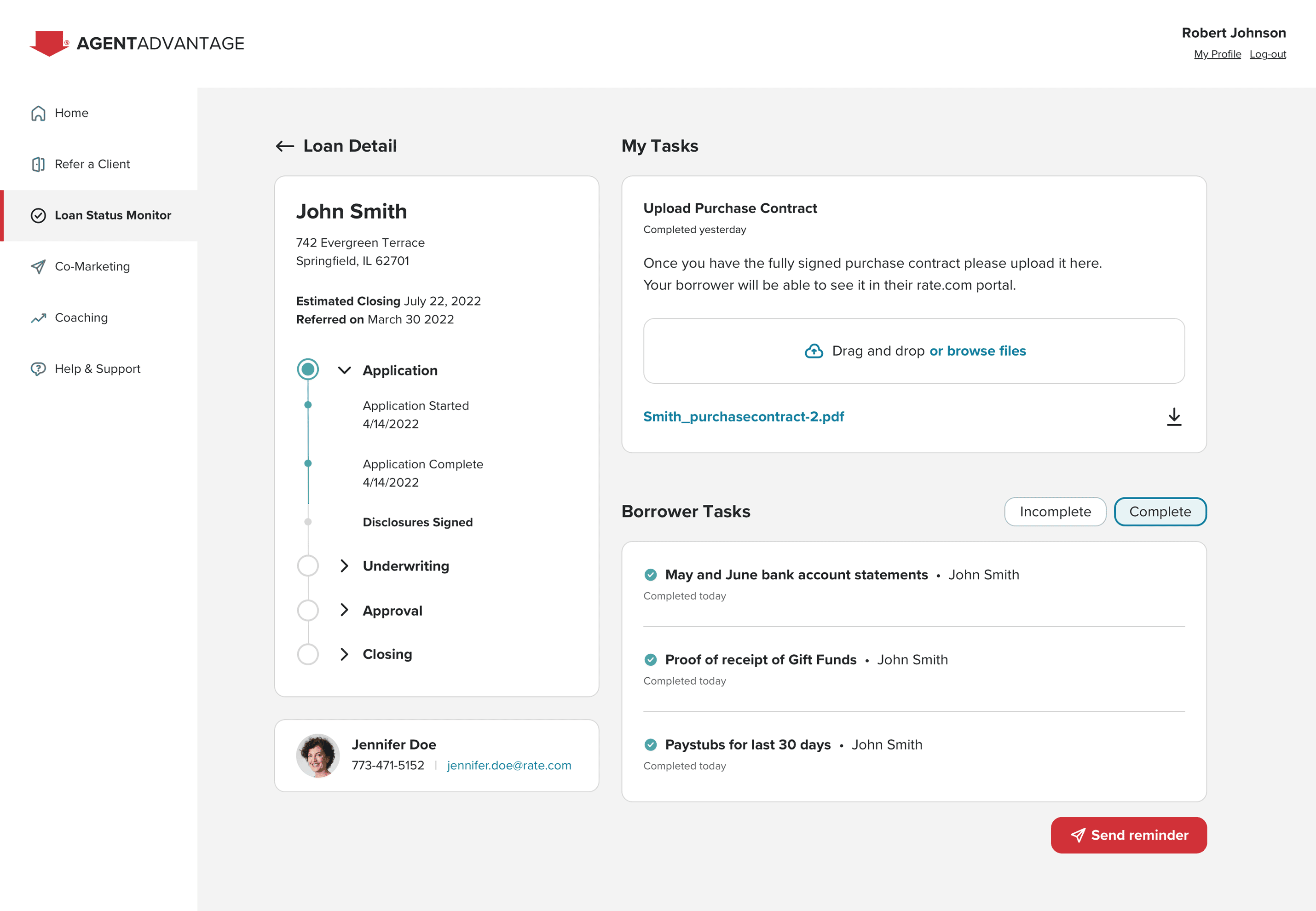This screenshot has height=911, width=1316.
Task: Open Smith_purchasecontract-2.pdf file link
Action: (744, 417)
